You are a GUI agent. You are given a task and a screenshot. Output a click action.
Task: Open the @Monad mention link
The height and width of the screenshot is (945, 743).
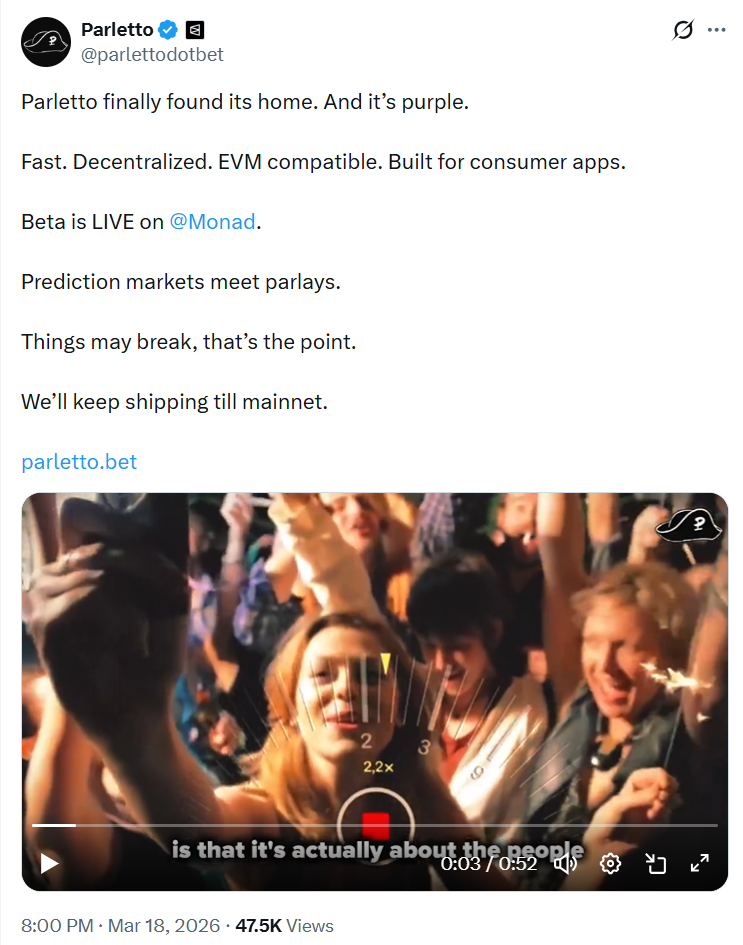click(x=213, y=222)
